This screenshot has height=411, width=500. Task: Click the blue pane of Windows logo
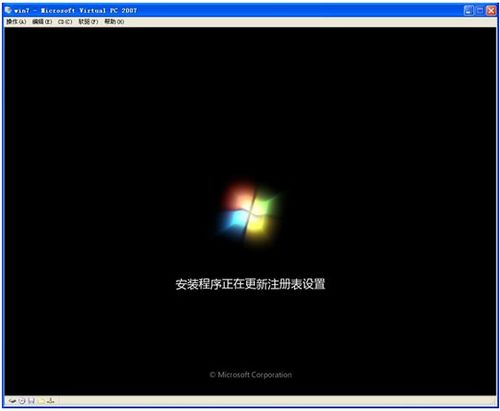(x=233, y=220)
